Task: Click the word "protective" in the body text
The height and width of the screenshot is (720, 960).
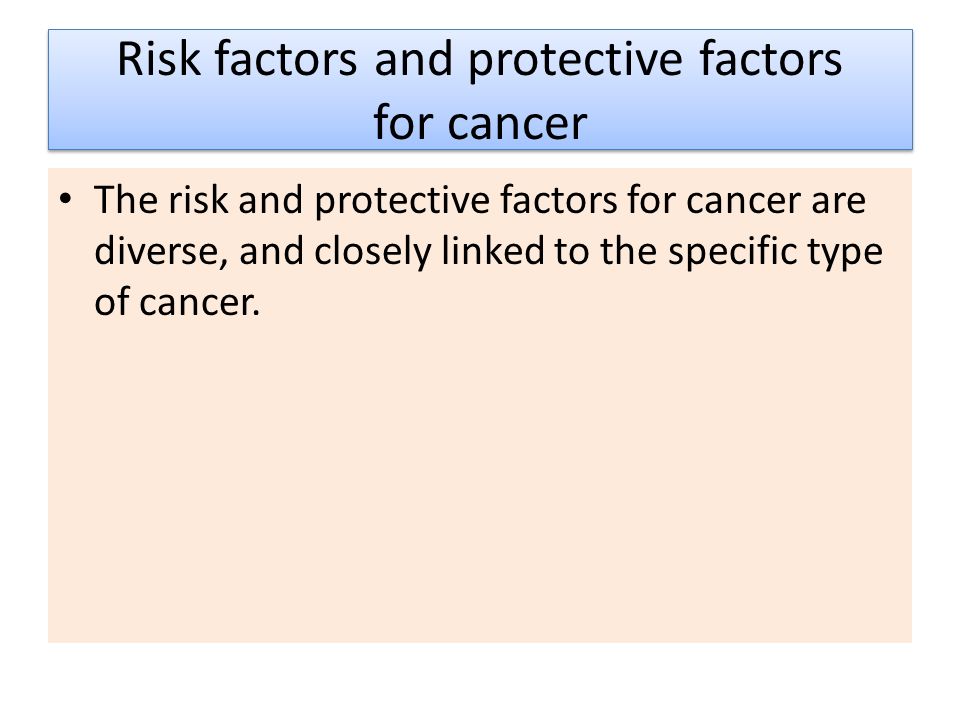Action: (x=402, y=202)
